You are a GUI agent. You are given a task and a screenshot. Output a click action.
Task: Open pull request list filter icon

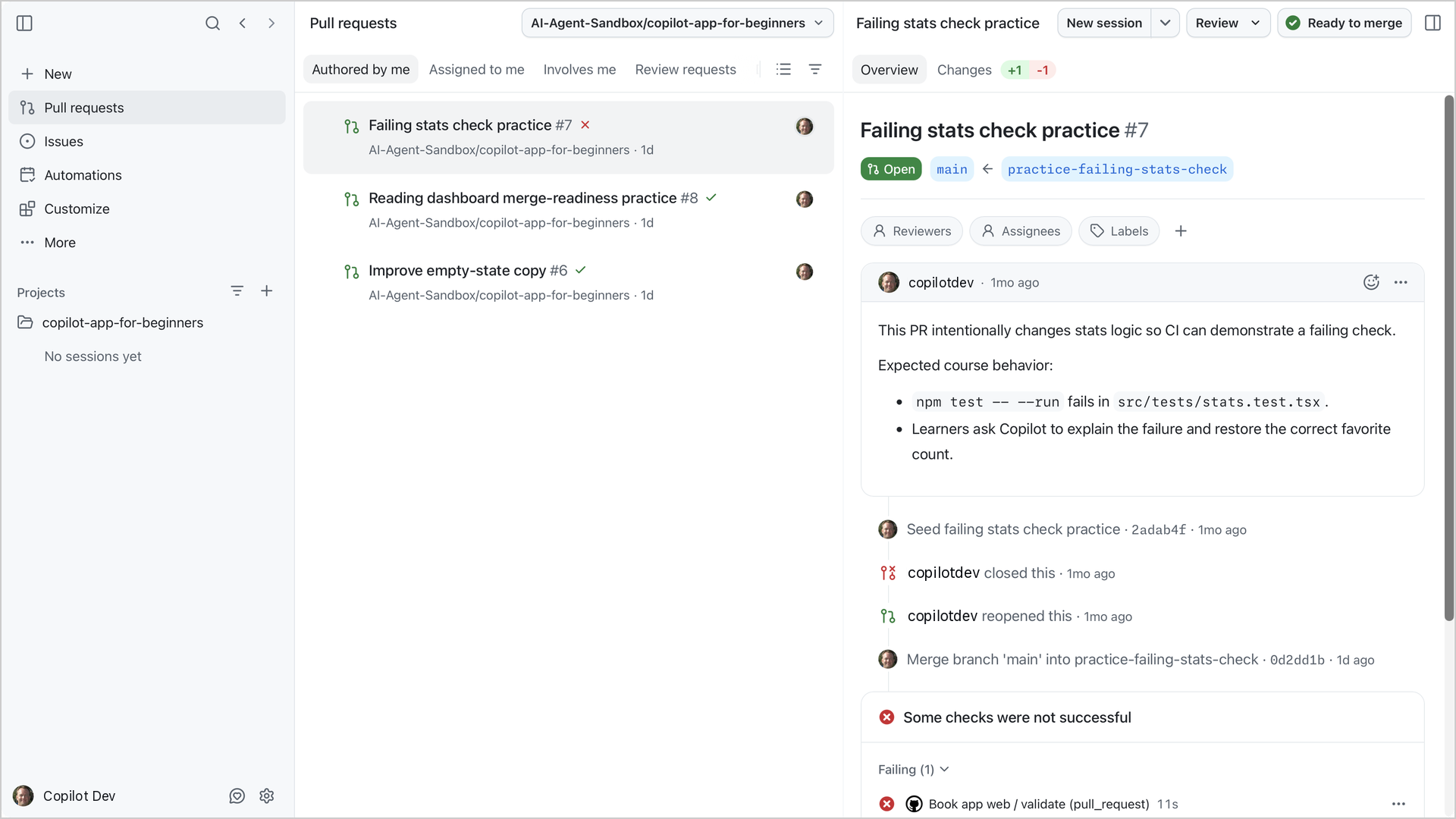pyautogui.click(x=815, y=70)
